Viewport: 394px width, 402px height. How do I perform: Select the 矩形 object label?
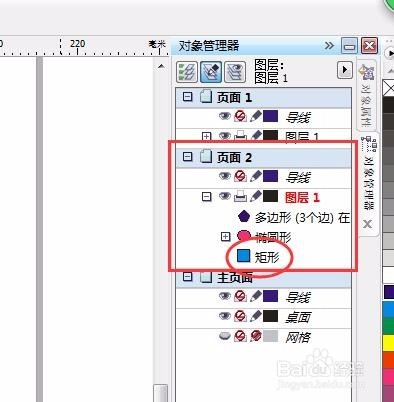tap(267, 257)
